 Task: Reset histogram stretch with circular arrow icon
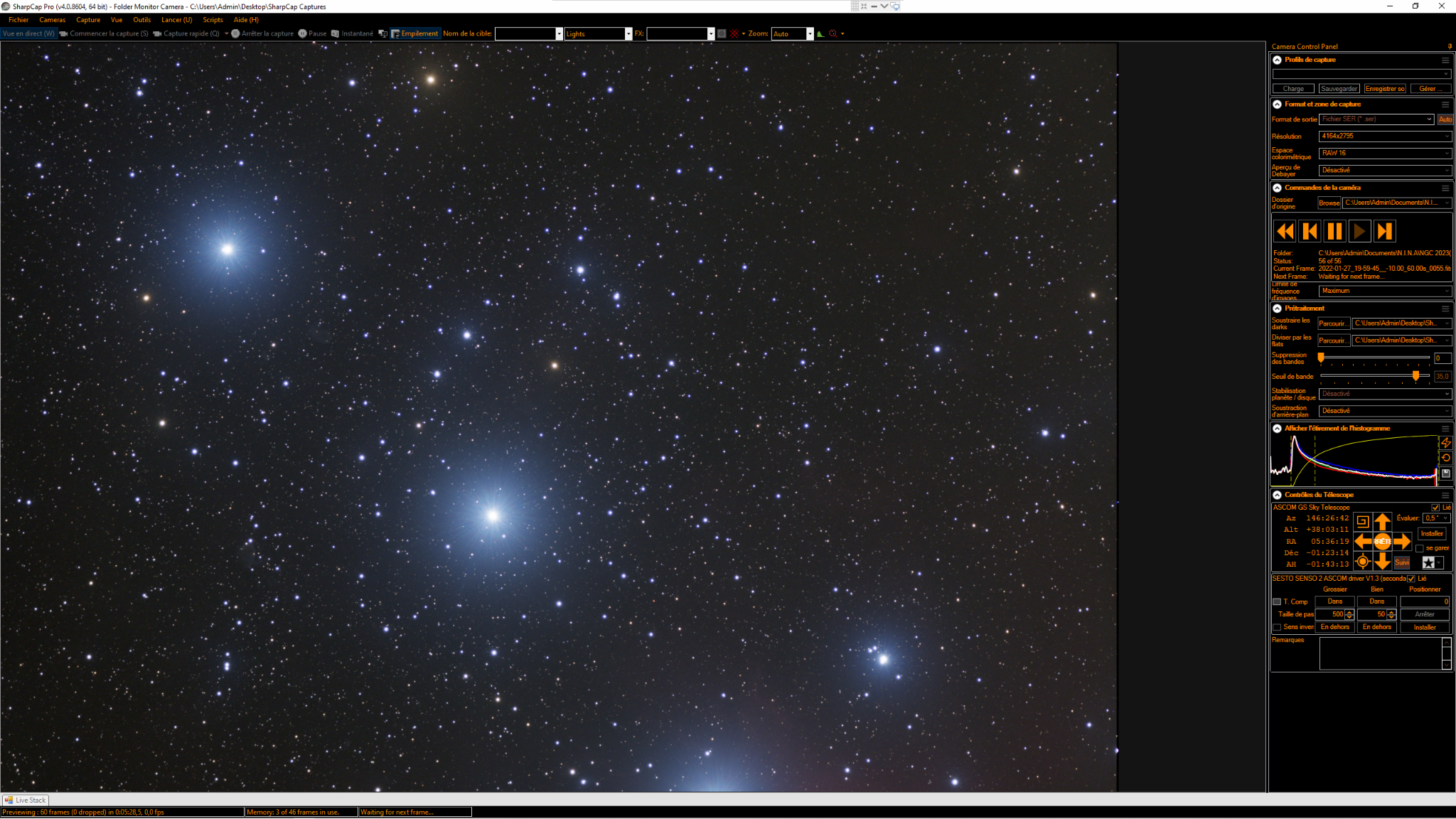pos(1445,458)
